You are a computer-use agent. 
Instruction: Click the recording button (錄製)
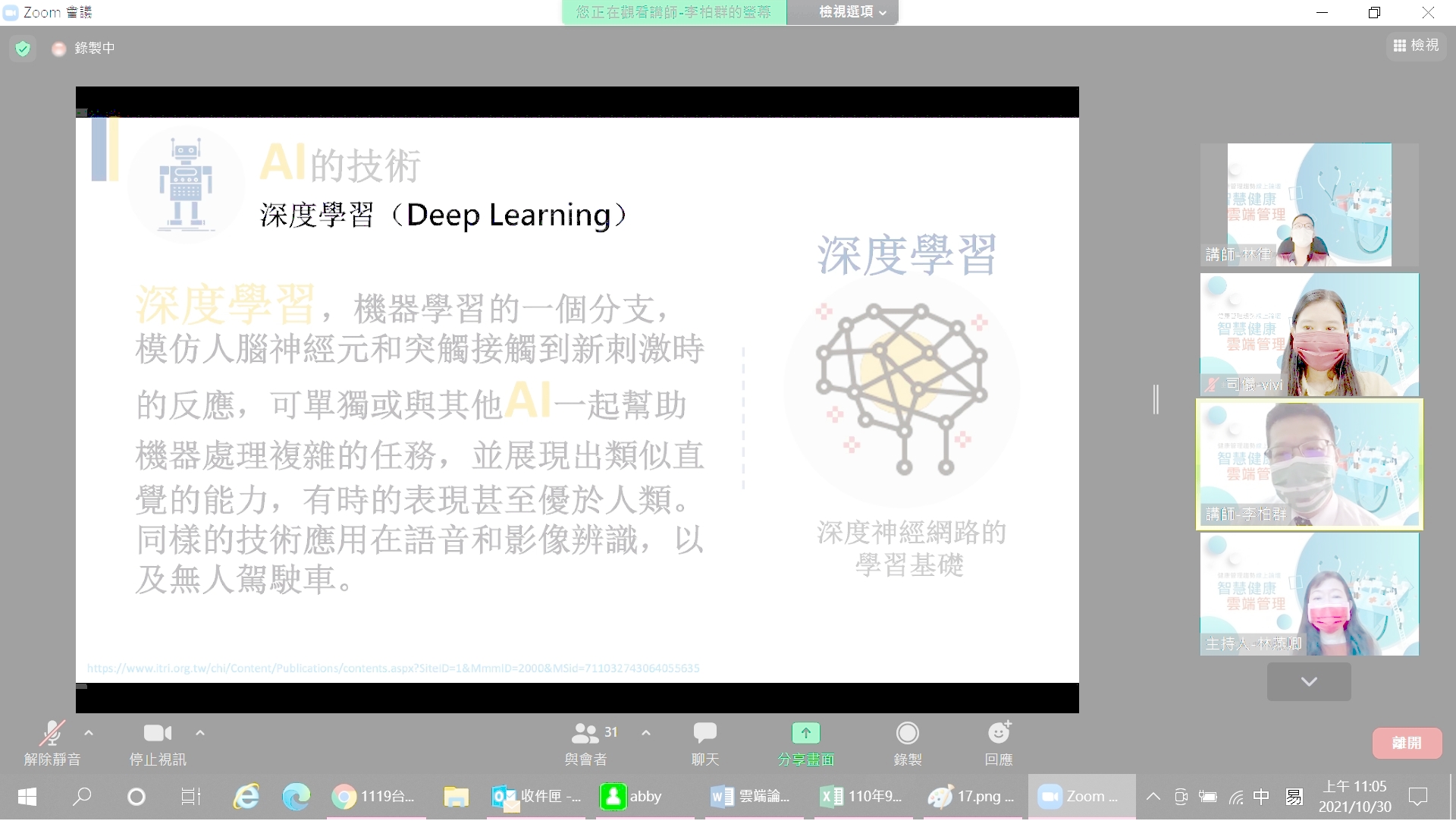(x=907, y=742)
